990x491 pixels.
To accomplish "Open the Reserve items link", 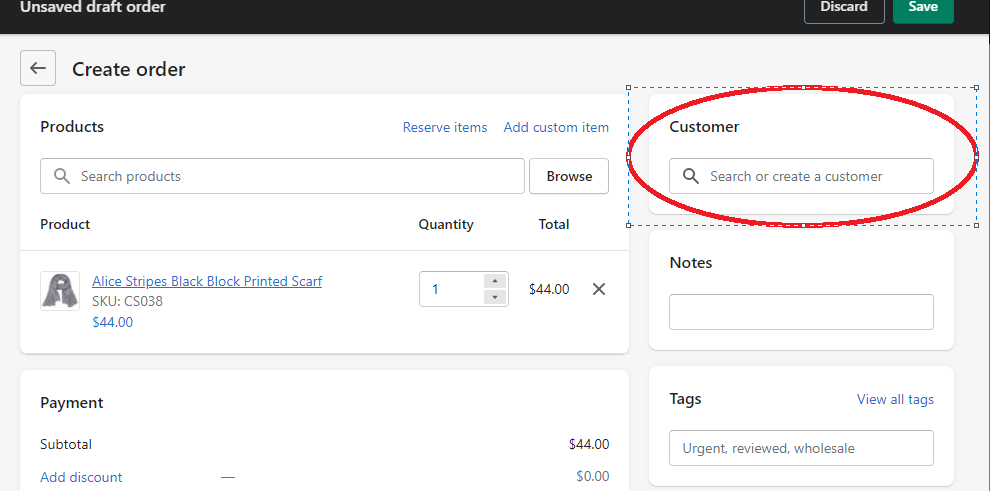I will click(445, 127).
